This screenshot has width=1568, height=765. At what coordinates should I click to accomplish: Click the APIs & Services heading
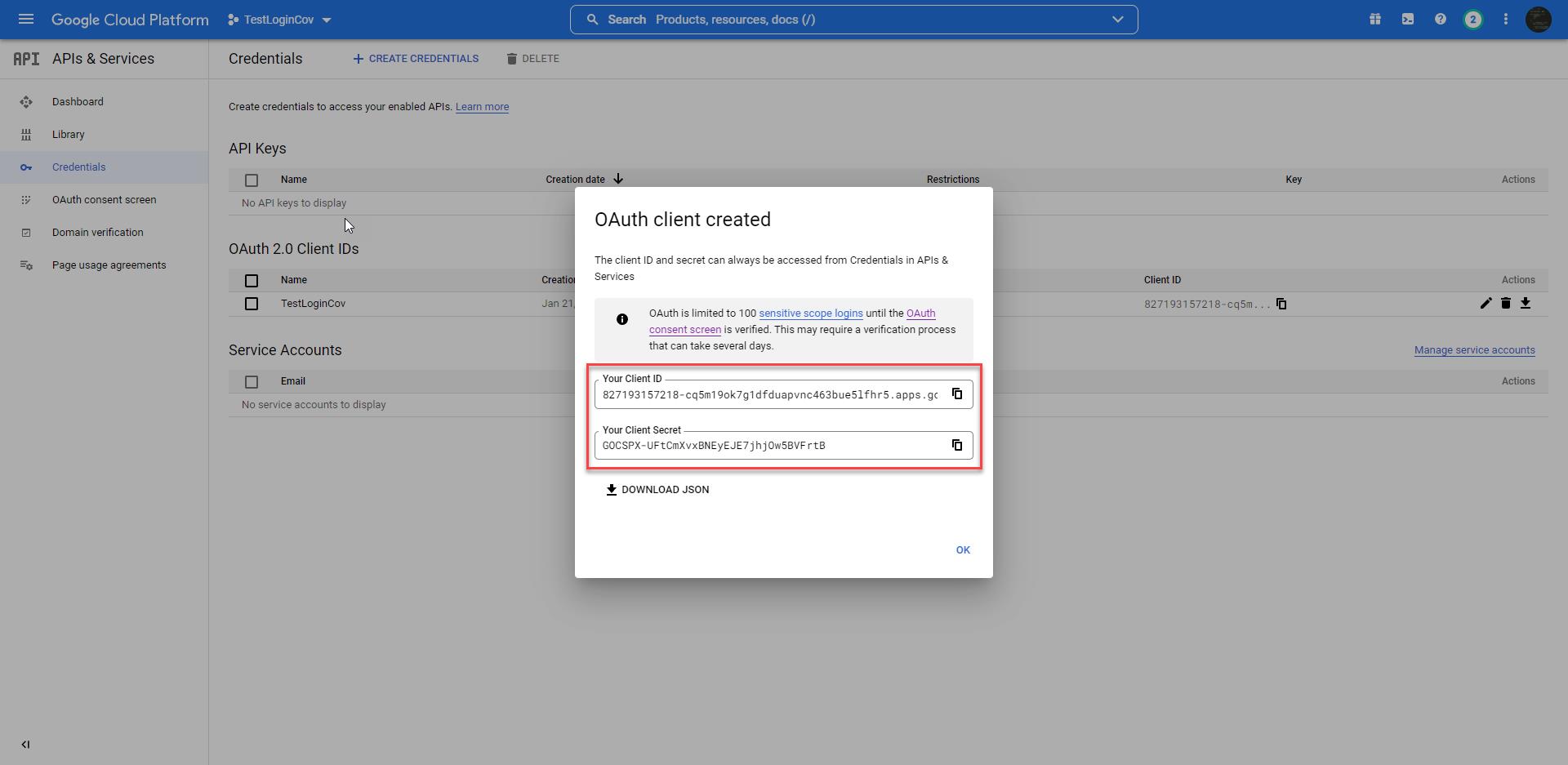tap(103, 59)
